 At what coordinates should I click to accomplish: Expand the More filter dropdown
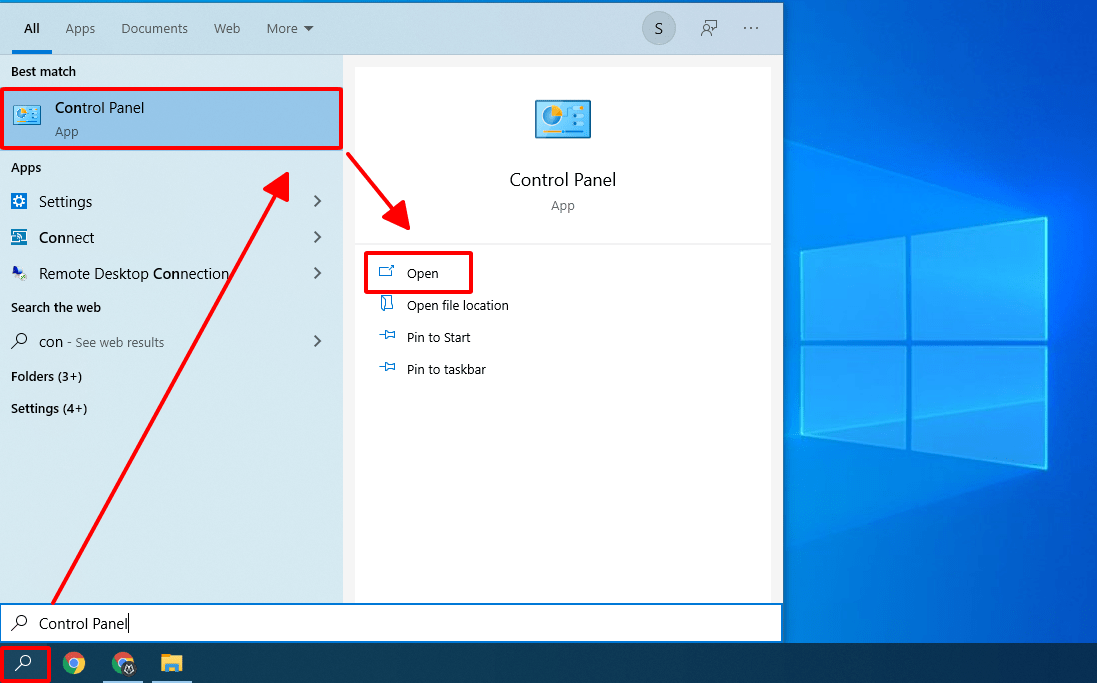289,29
